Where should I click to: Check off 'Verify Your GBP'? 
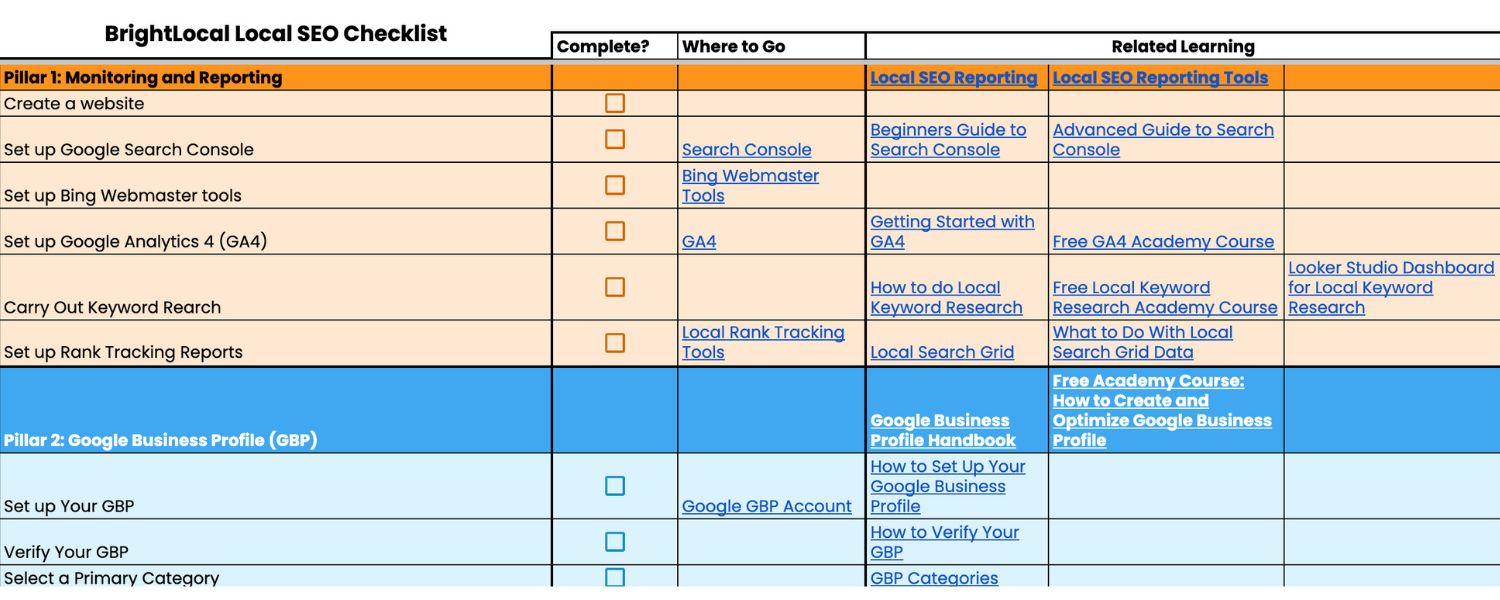(x=613, y=541)
